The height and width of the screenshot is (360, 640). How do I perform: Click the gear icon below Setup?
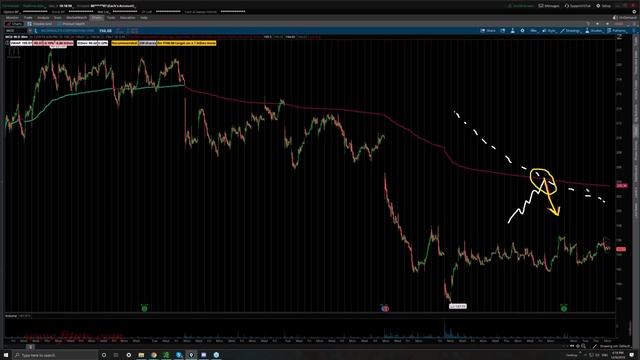coord(634,12)
